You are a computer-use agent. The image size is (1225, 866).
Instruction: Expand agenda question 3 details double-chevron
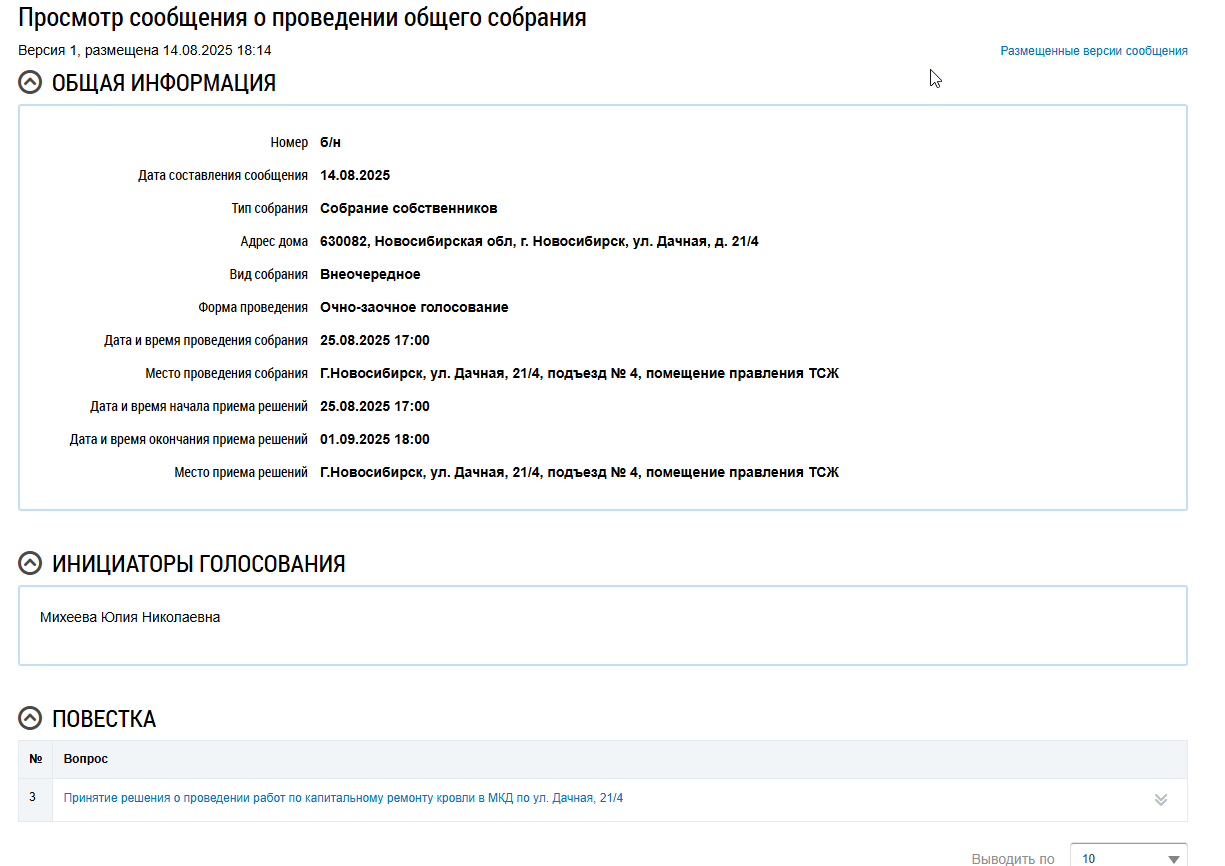[x=1160, y=800]
